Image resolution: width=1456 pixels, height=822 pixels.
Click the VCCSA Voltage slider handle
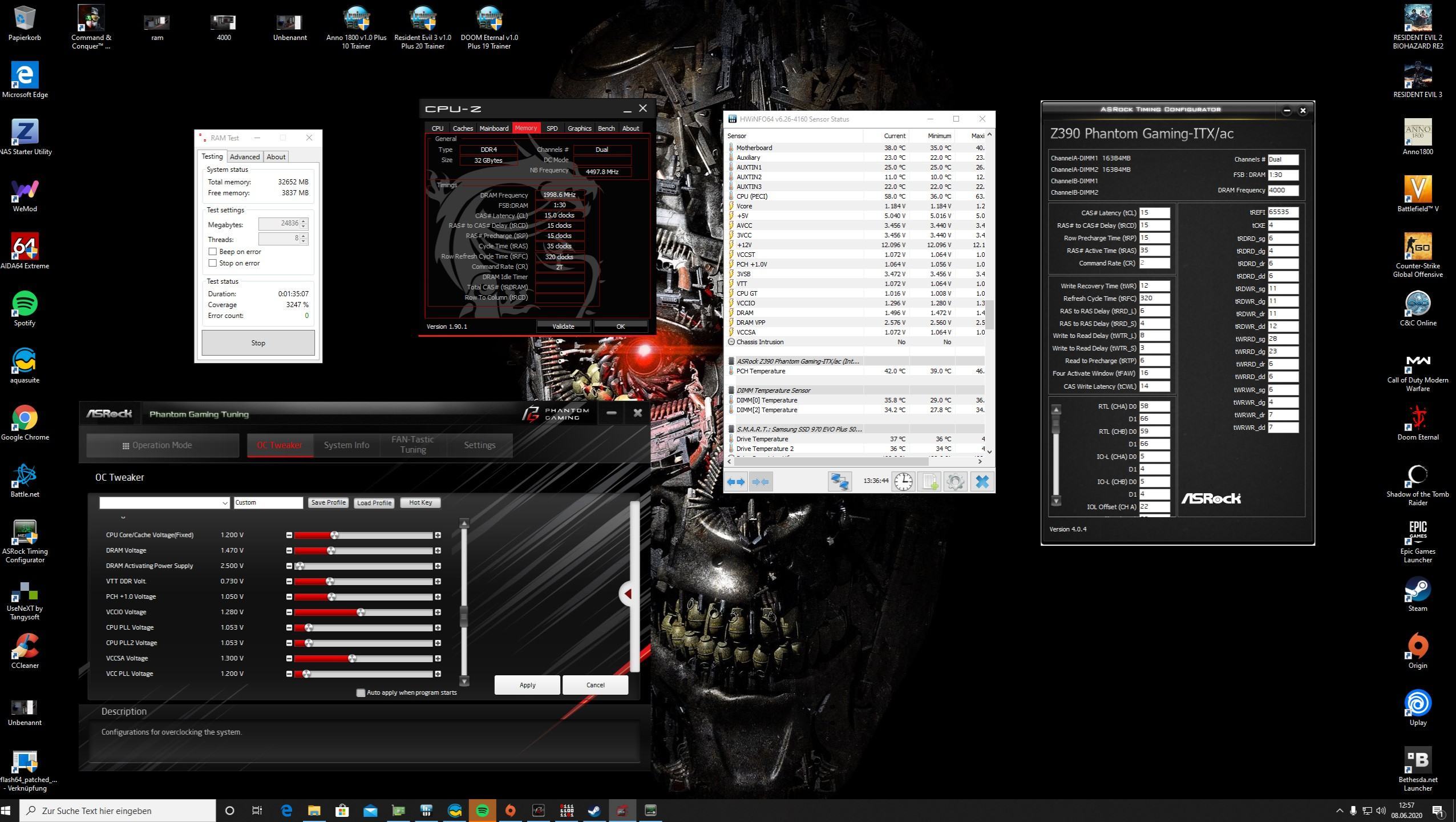pyautogui.click(x=352, y=659)
